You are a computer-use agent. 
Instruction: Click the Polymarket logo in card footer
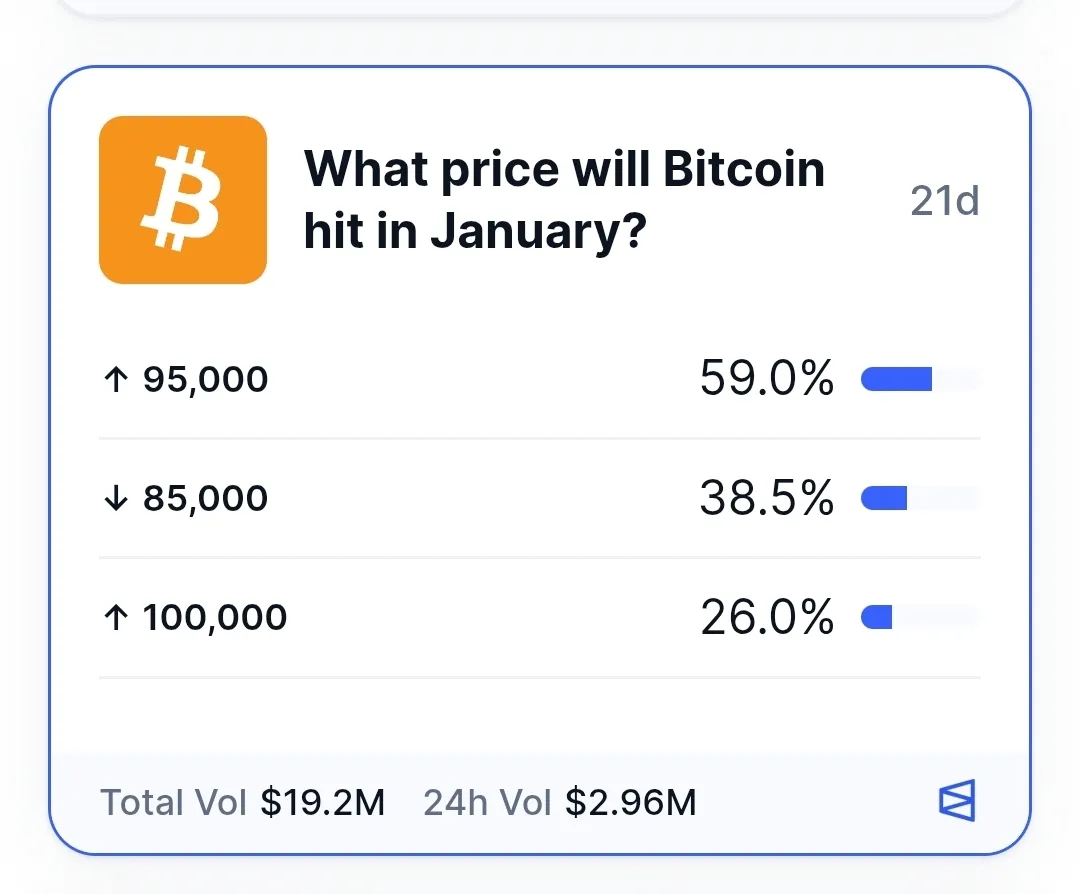tap(956, 801)
